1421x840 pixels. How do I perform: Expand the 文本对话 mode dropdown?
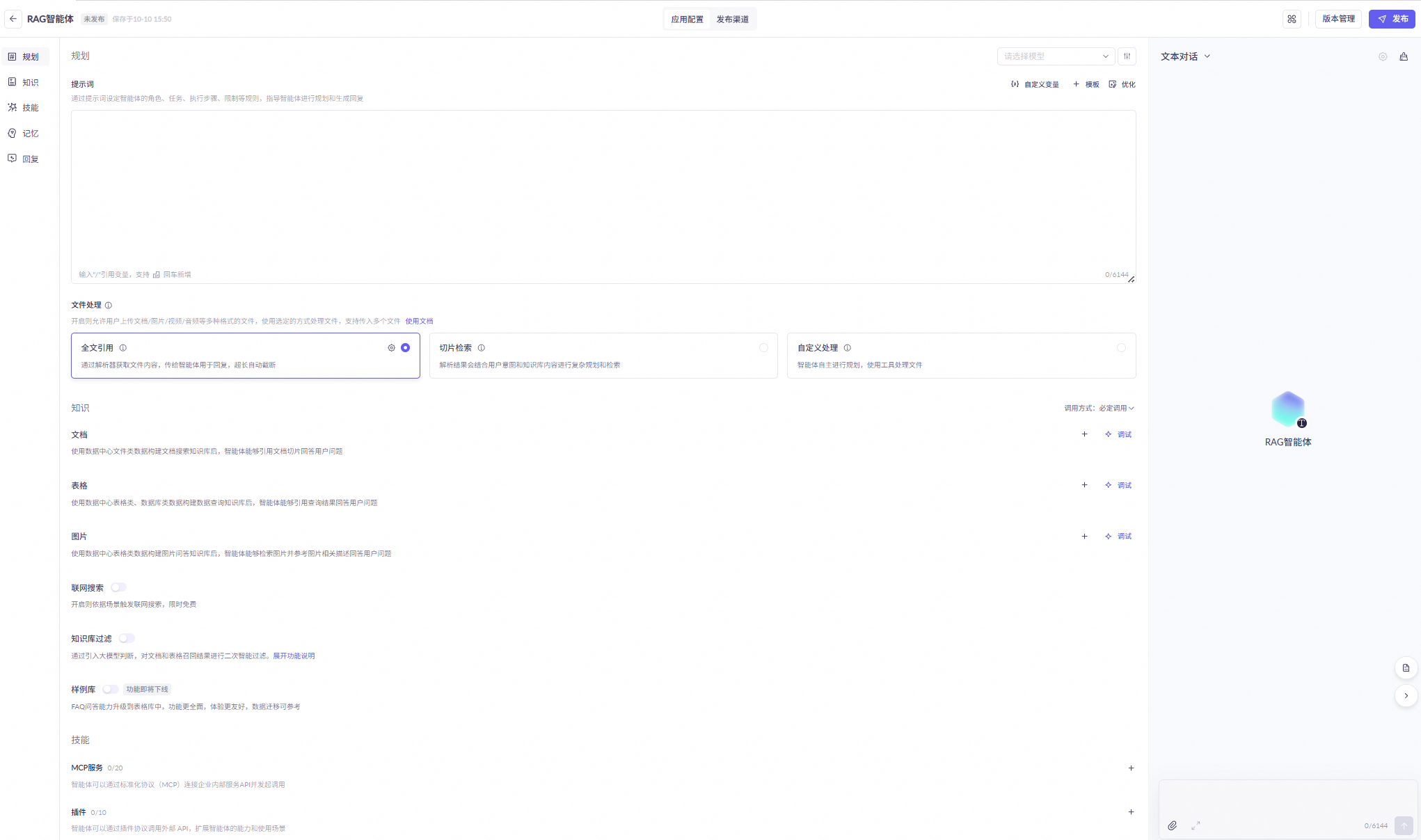pyautogui.click(x=1185, y=56)
